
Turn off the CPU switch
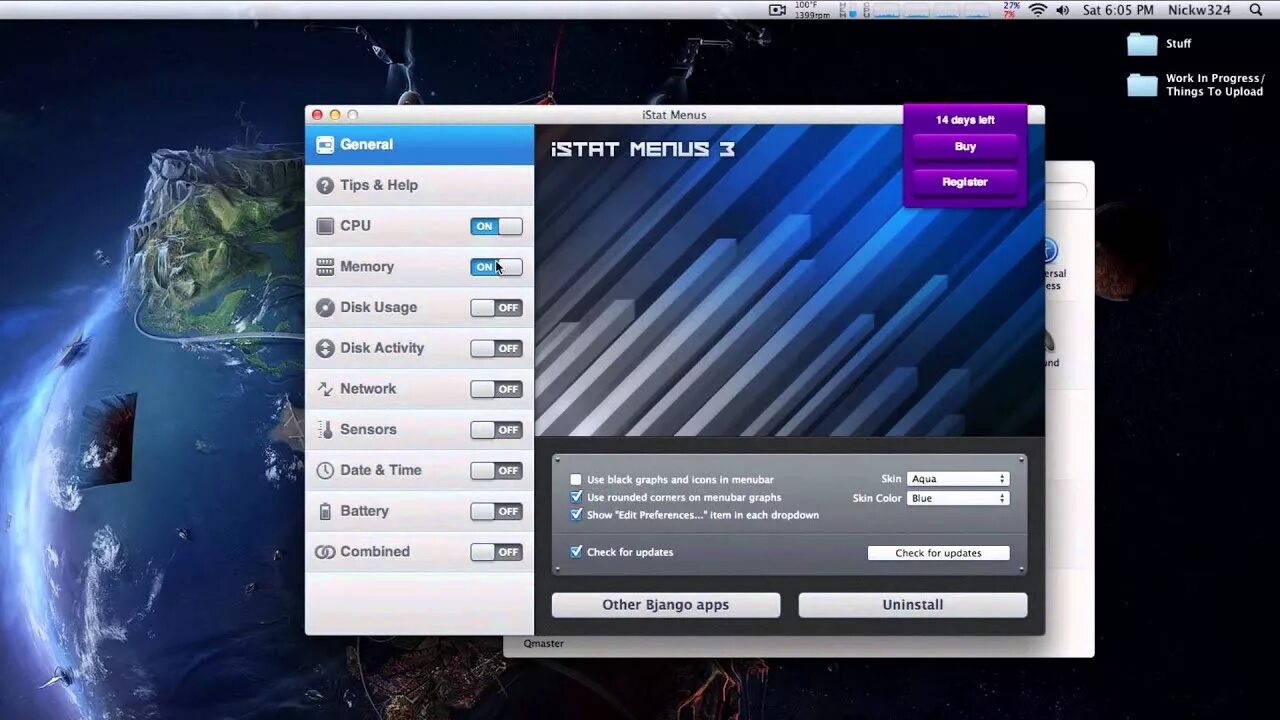pos(496,226)
